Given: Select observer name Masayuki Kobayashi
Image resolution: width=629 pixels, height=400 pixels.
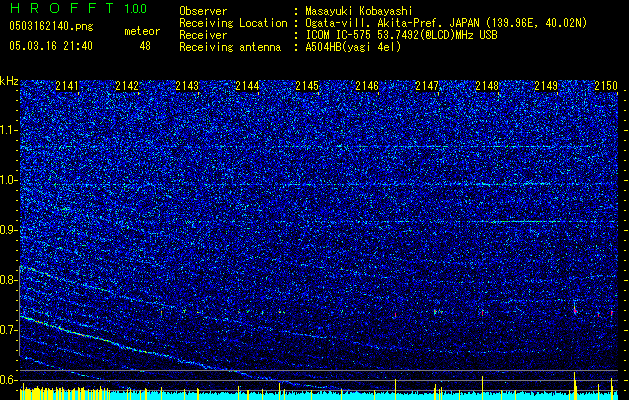Looking at the screenshot, I should tap(359, 11).
